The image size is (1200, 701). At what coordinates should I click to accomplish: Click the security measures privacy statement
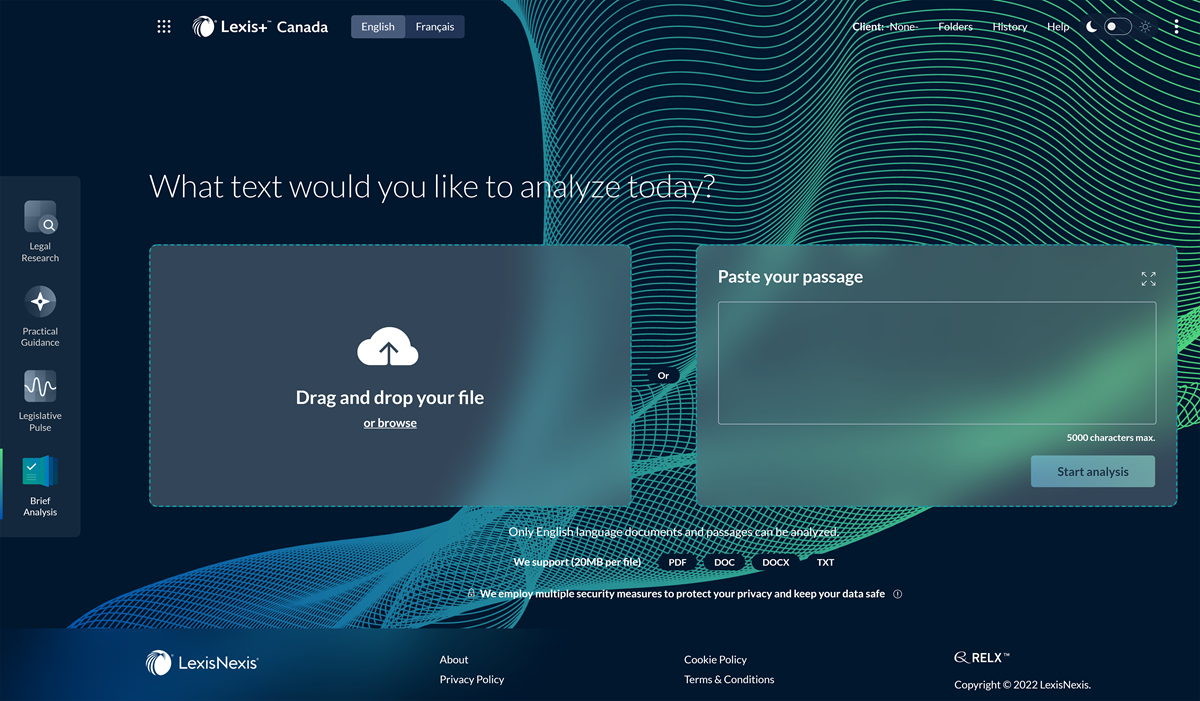[x=682, y=594]
